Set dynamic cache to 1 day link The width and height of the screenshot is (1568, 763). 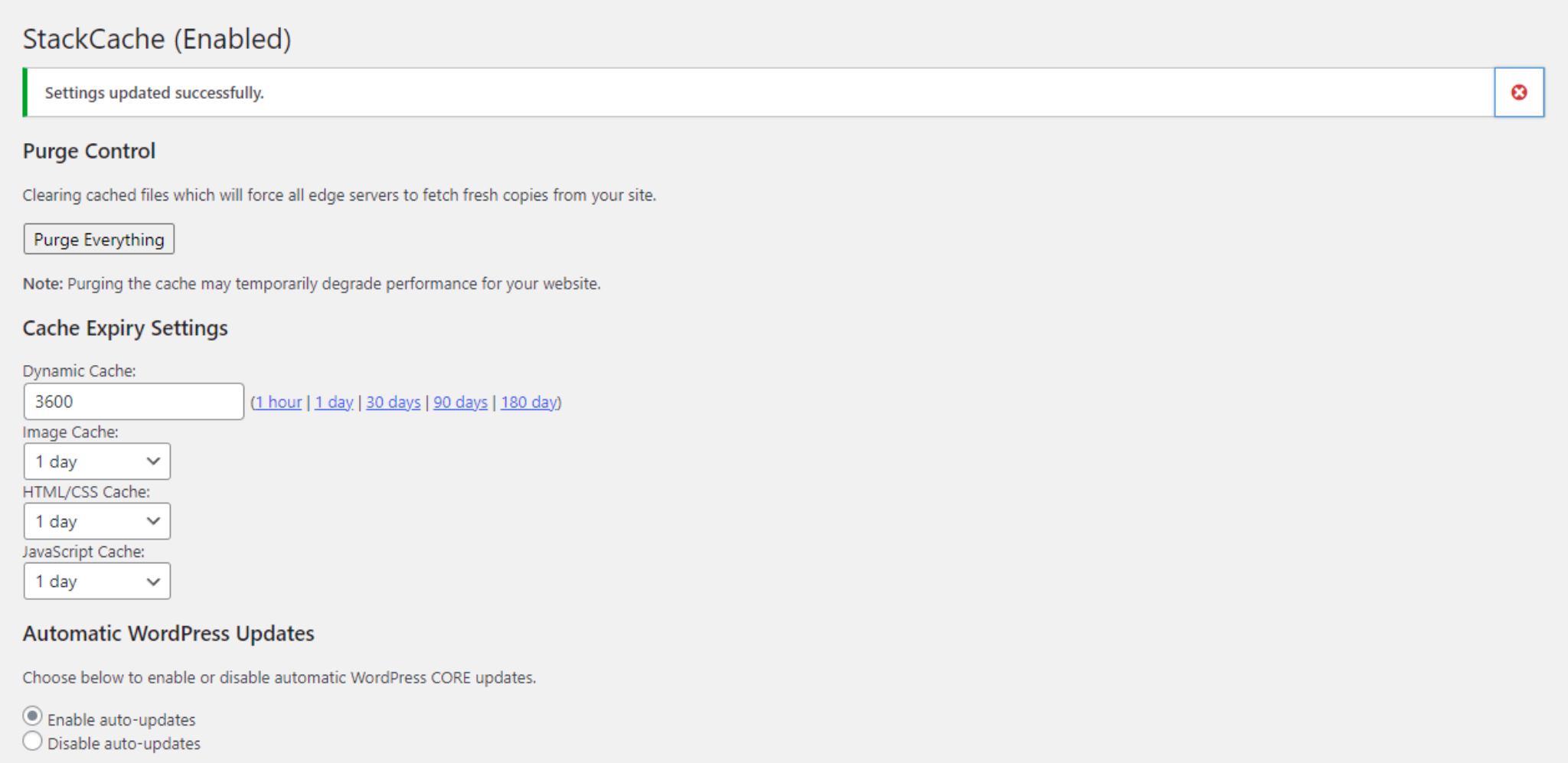pyautogui.click(x=334, y=402)
